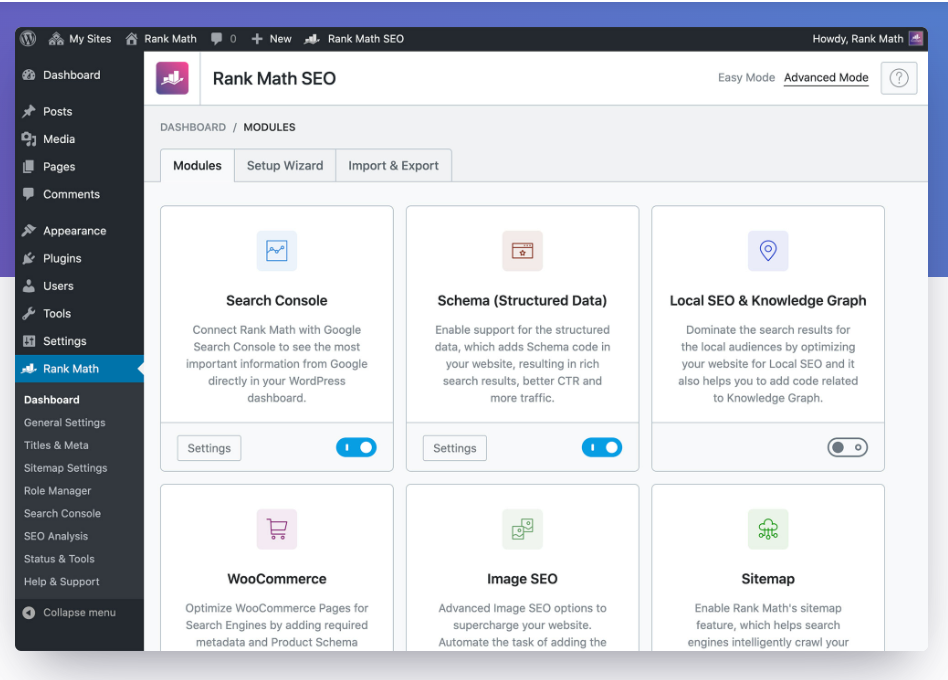Open Rank Math SEO admin bar menu
This screenshot has height=680, width=948.
[x=354, y=39]
